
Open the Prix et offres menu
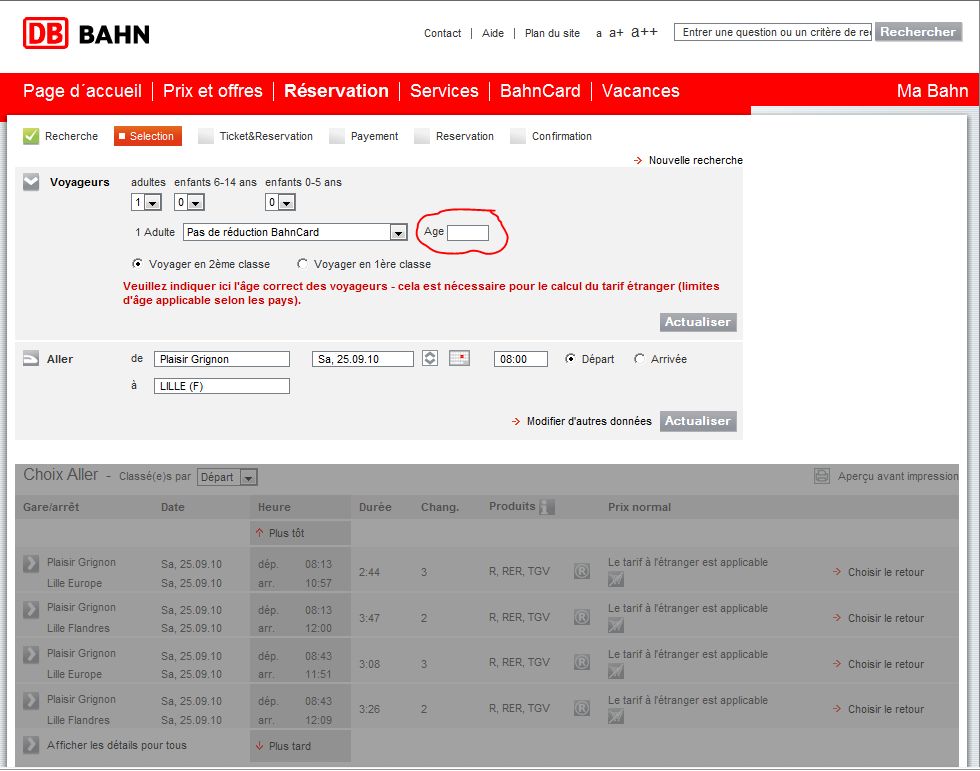coord(212,91)
